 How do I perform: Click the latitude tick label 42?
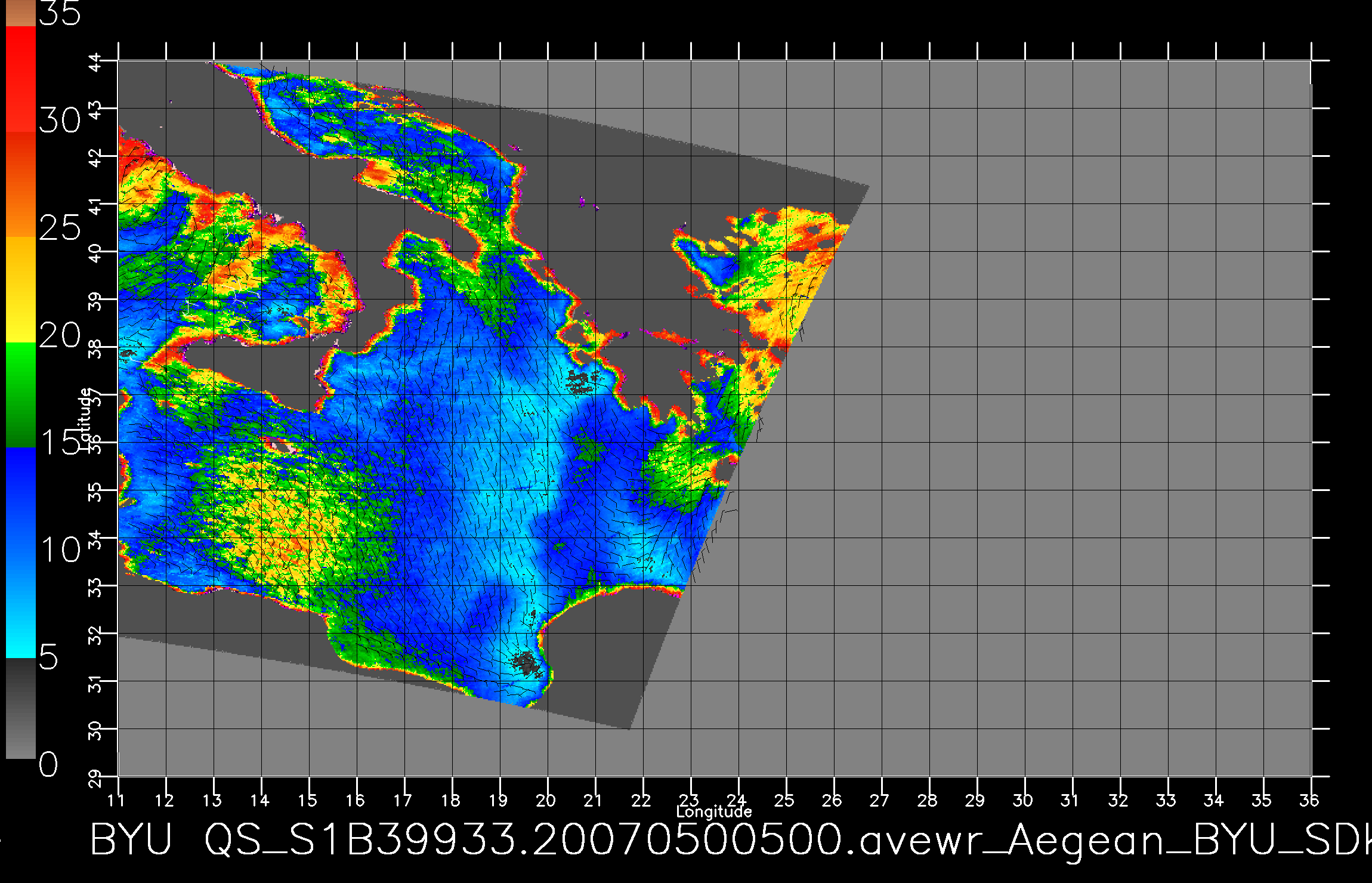95,158
